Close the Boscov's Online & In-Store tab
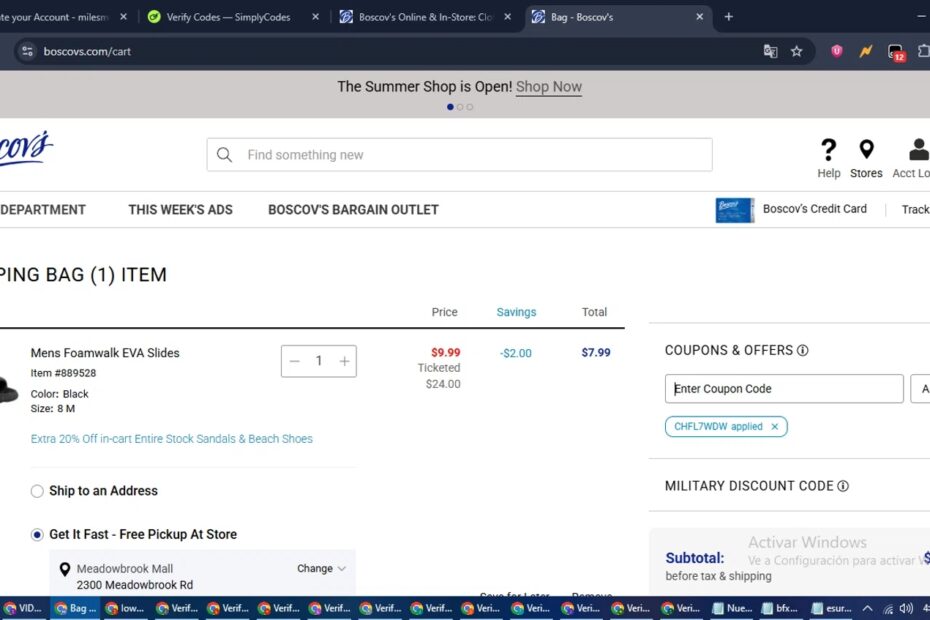The height and width of the screenshot is (620, 930). pos(507,17)
